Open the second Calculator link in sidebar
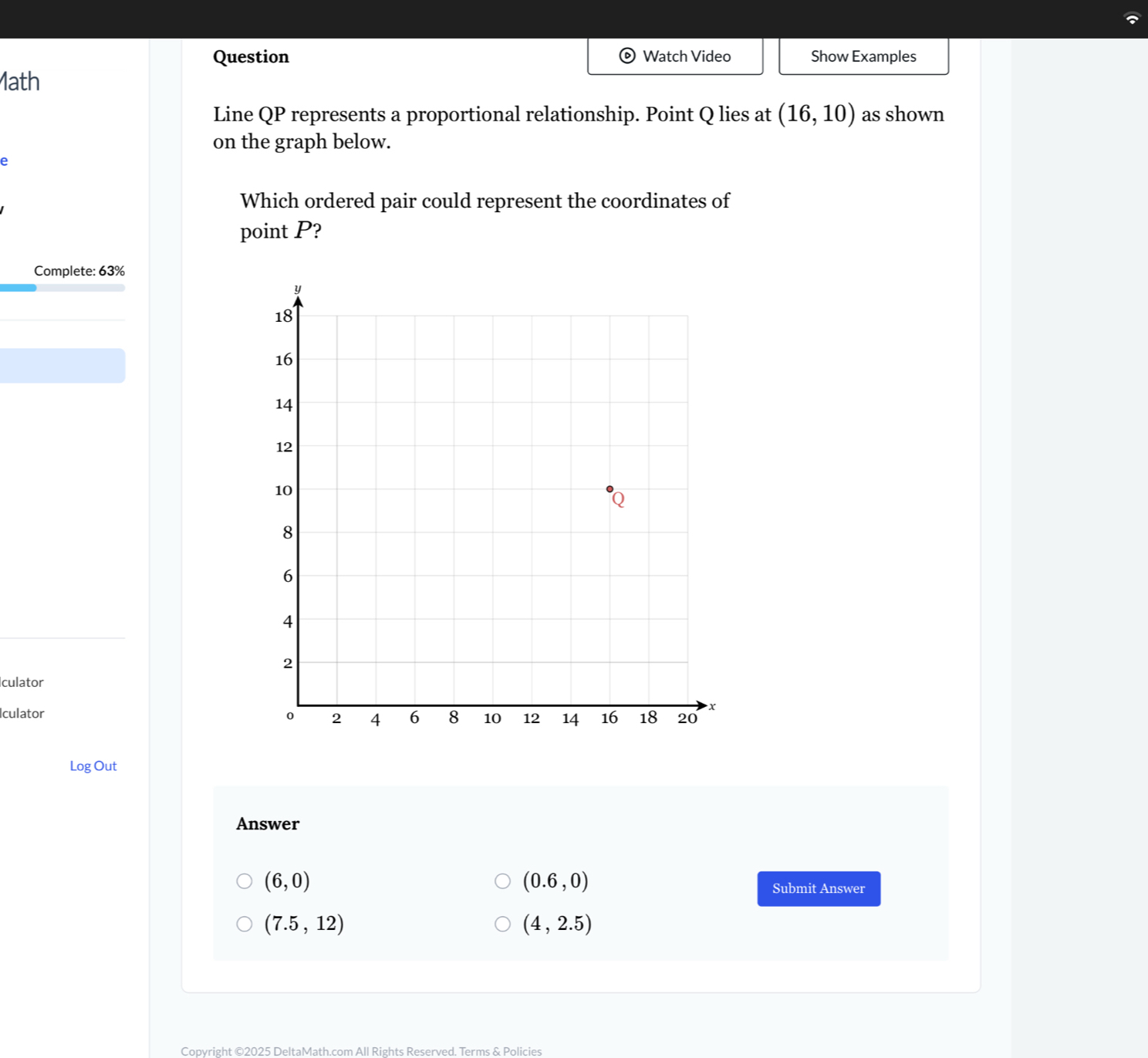The height and width of the screenshot is (1058, 1148). click(21, 713)
